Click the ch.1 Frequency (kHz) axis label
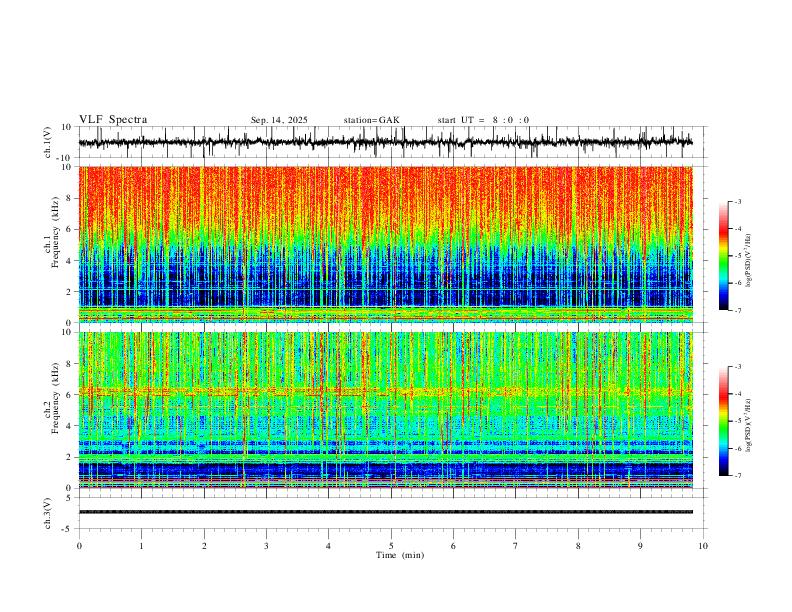 coord(52,232)
